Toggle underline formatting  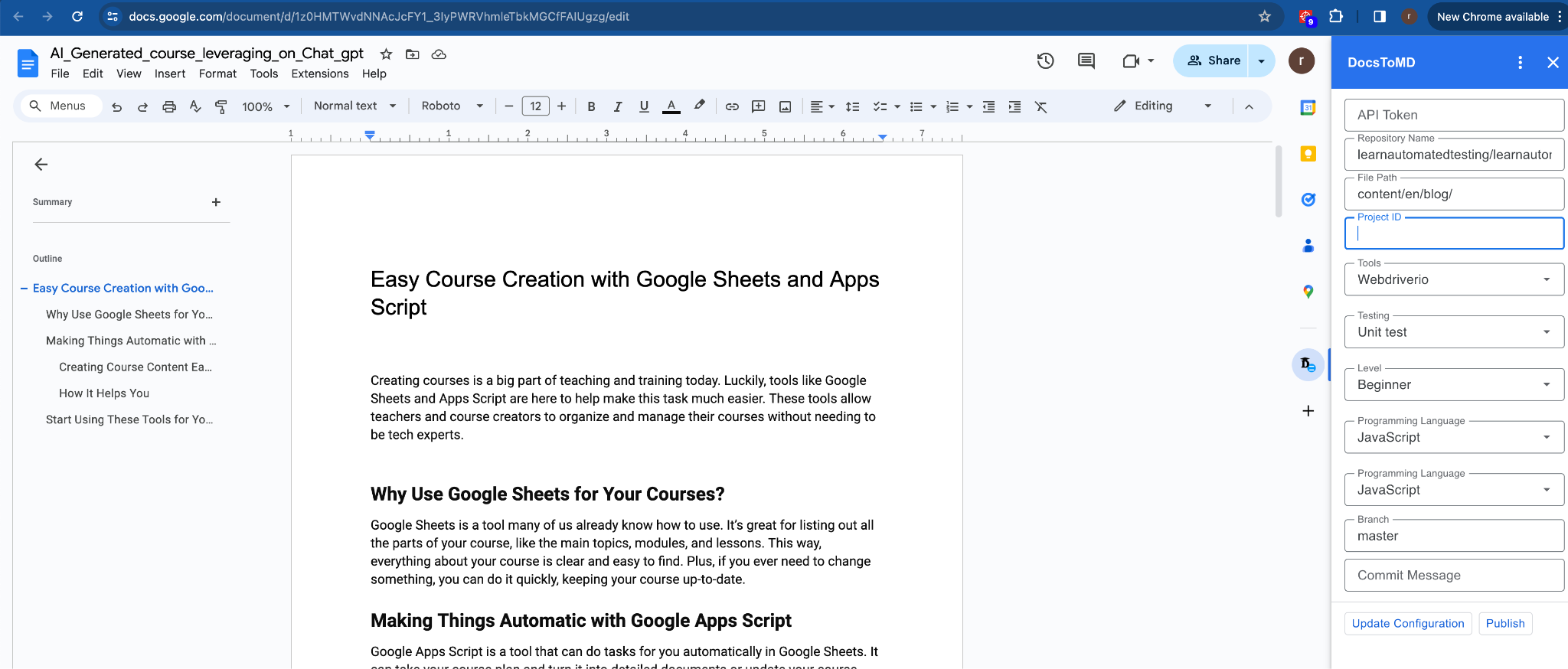pyautogui.click(x=644, y=107)
